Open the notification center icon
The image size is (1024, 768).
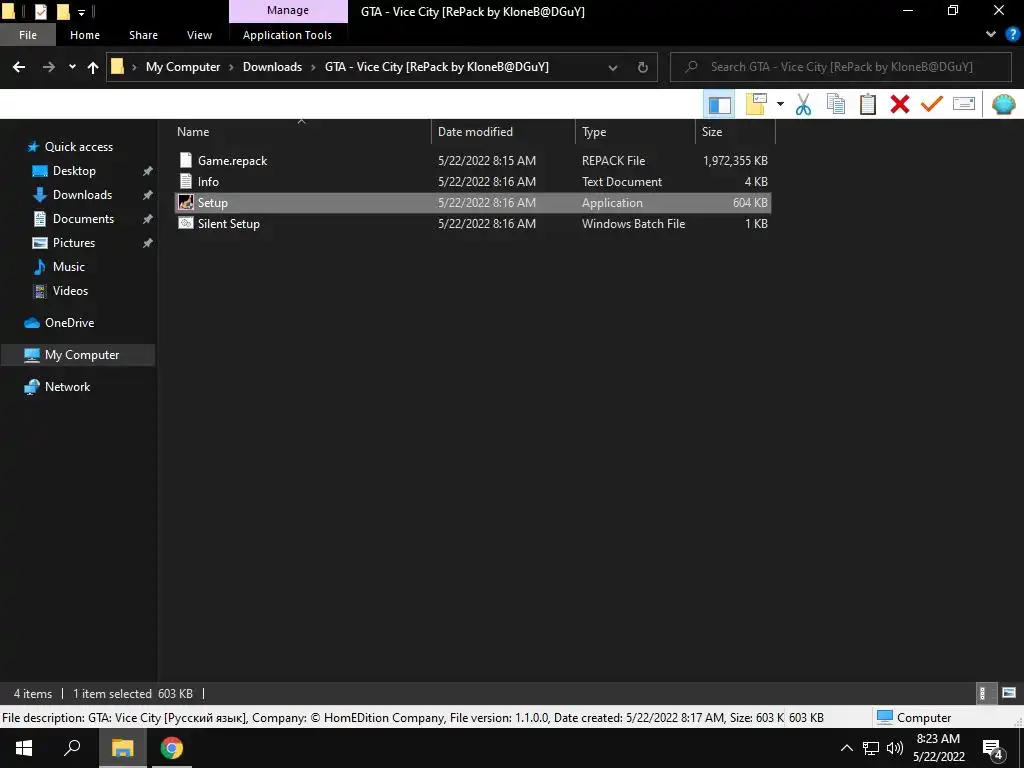(993, 750)
